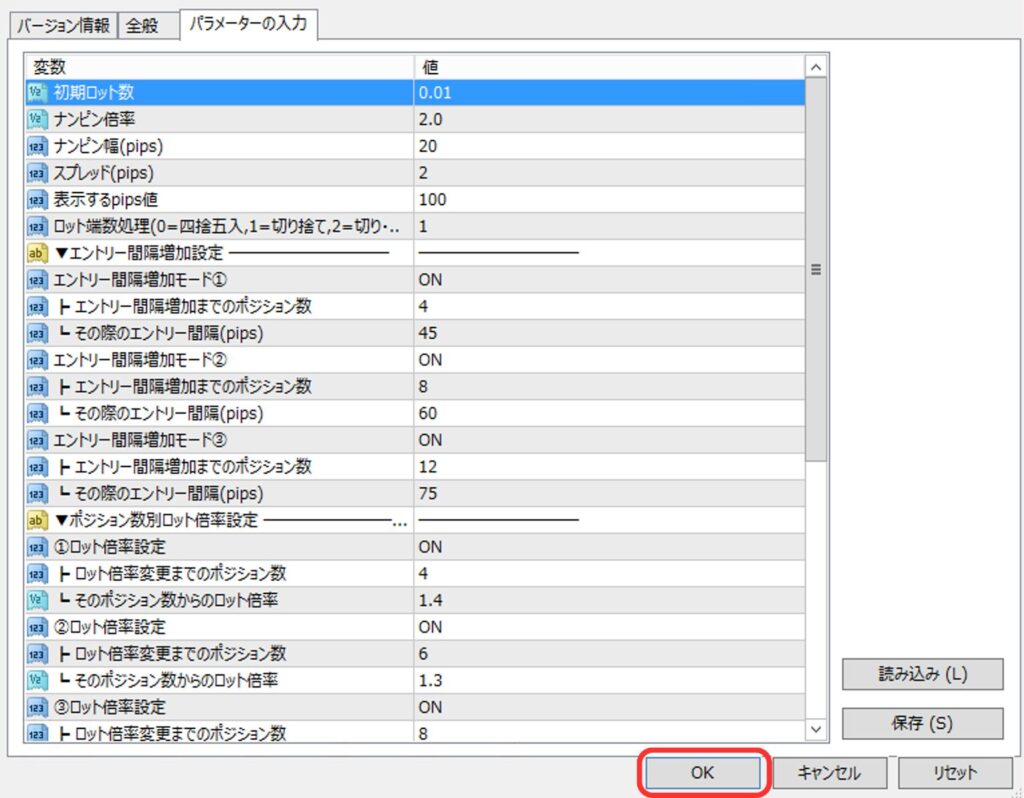
Task: Click the ab icon beside ▼エントリー間隔増加設定
Action: 37,253
